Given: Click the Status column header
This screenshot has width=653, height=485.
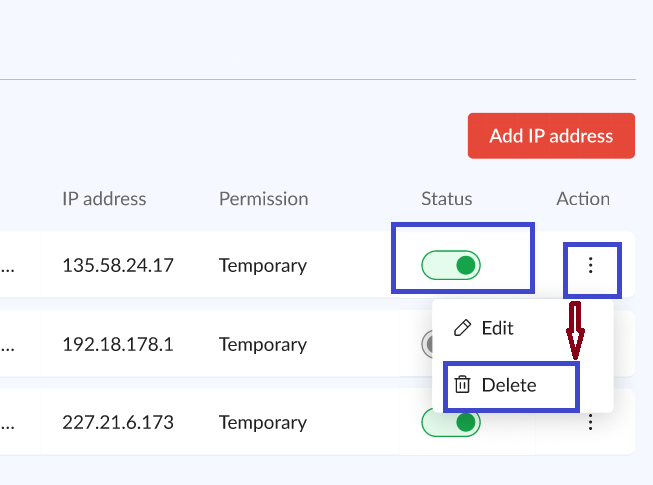Looking at the screenshot, I should click(446, 198).
